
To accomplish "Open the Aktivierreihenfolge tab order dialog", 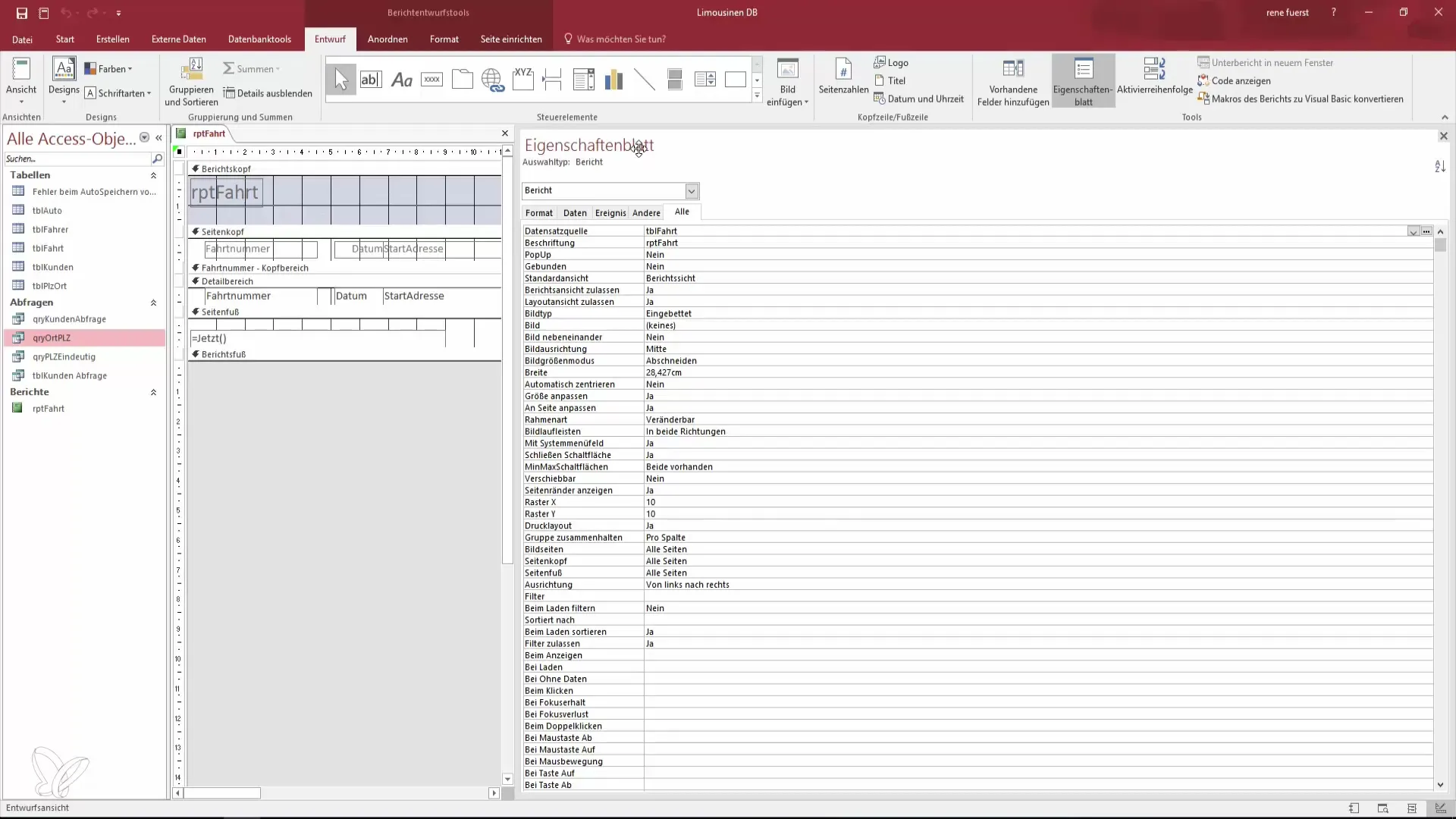I will click(x=1154, y=76).
